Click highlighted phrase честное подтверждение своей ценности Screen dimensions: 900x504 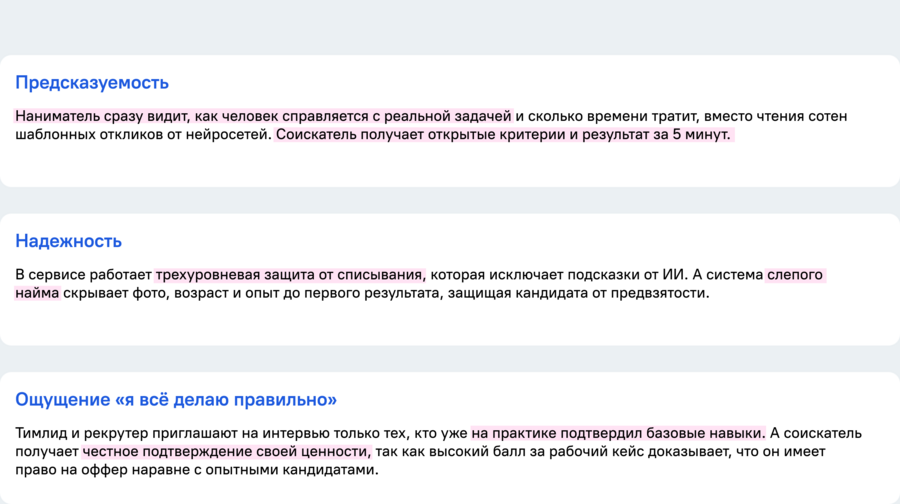point(226,451)
